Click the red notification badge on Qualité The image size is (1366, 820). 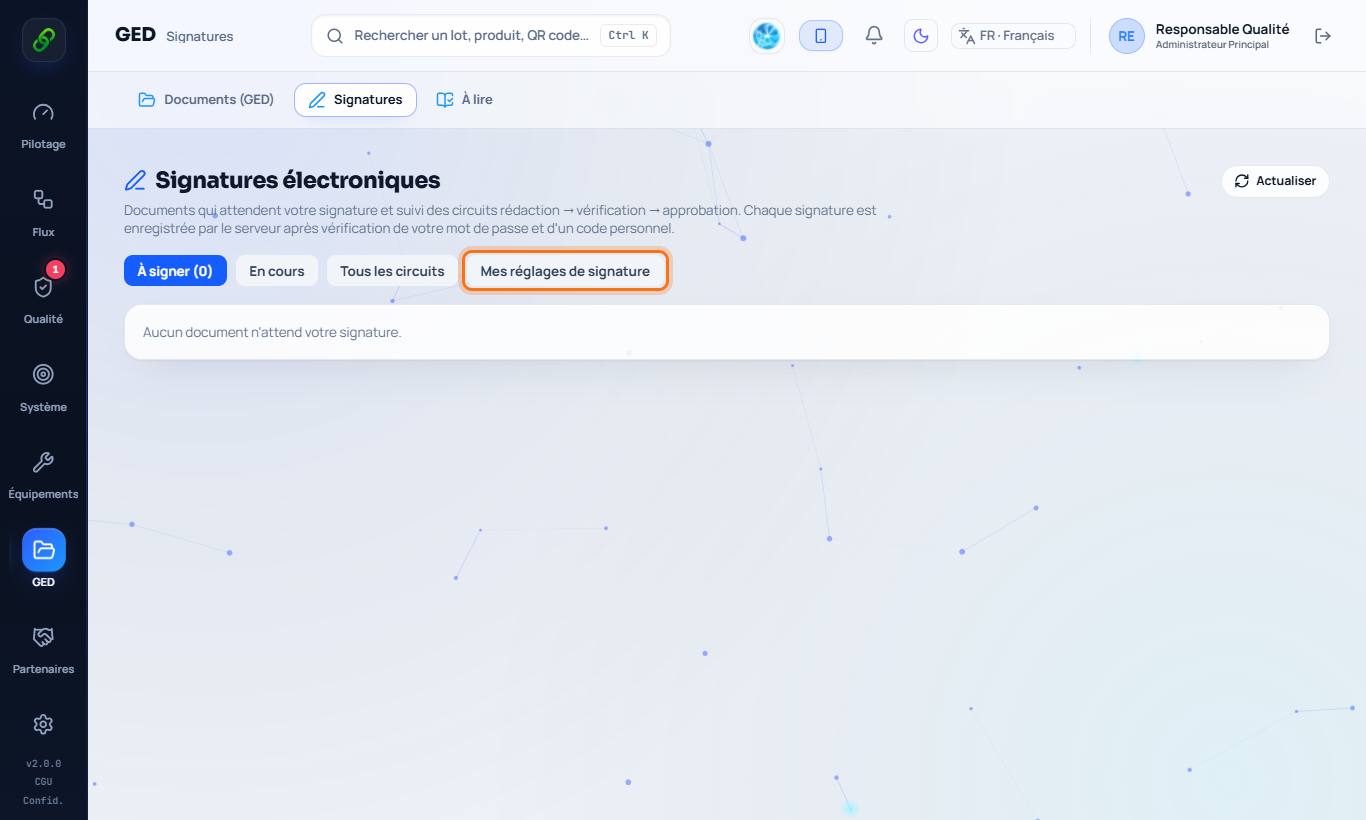[x=56, y=270]
